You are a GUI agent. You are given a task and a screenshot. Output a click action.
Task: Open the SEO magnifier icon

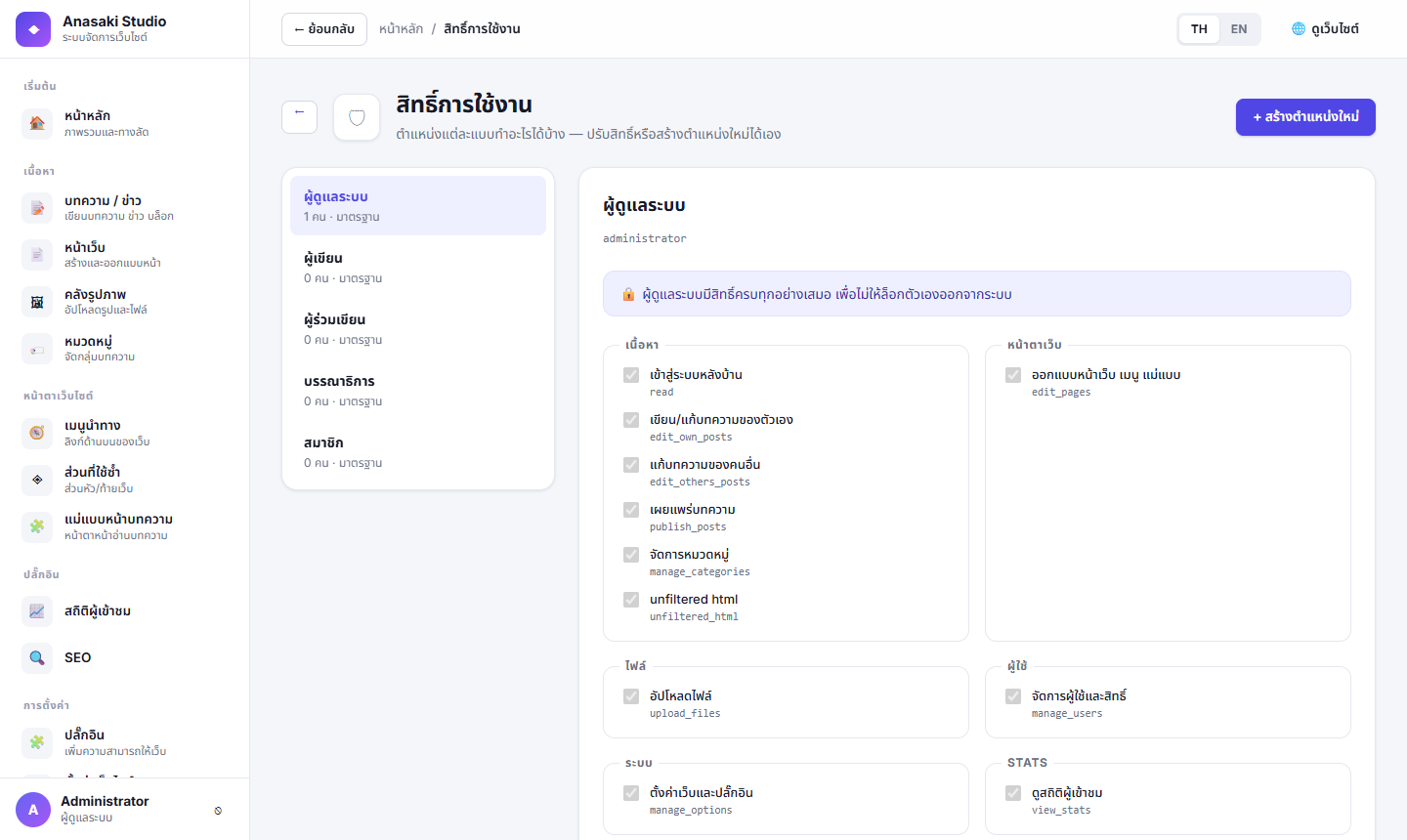click(x=37, y=658)
